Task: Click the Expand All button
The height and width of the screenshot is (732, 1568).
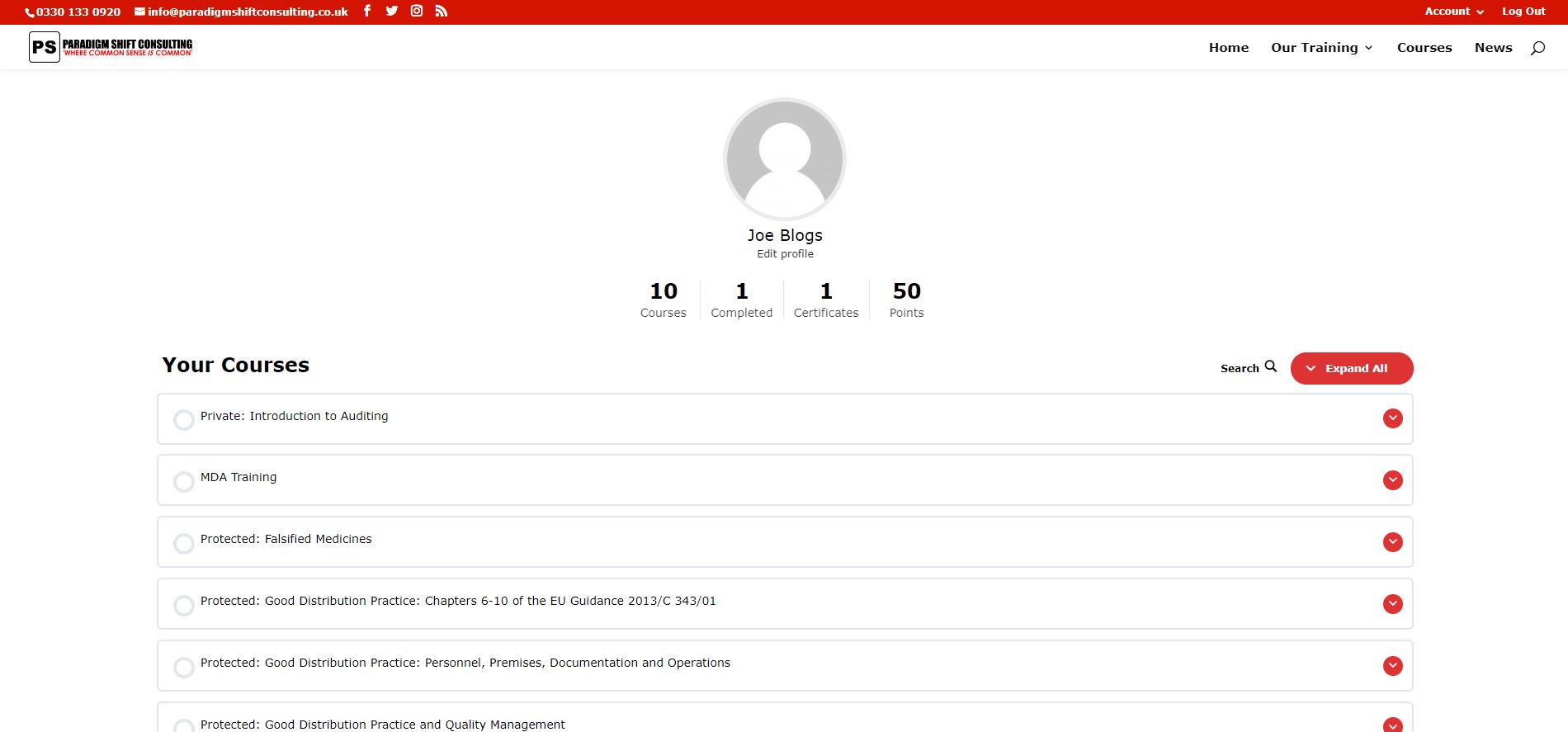Action: tap(1352, 368)
